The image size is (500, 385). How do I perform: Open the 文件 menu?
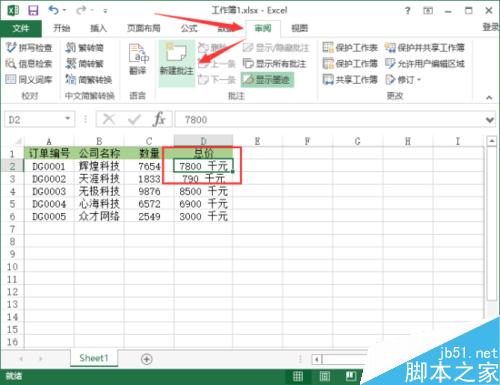point(21,29)
